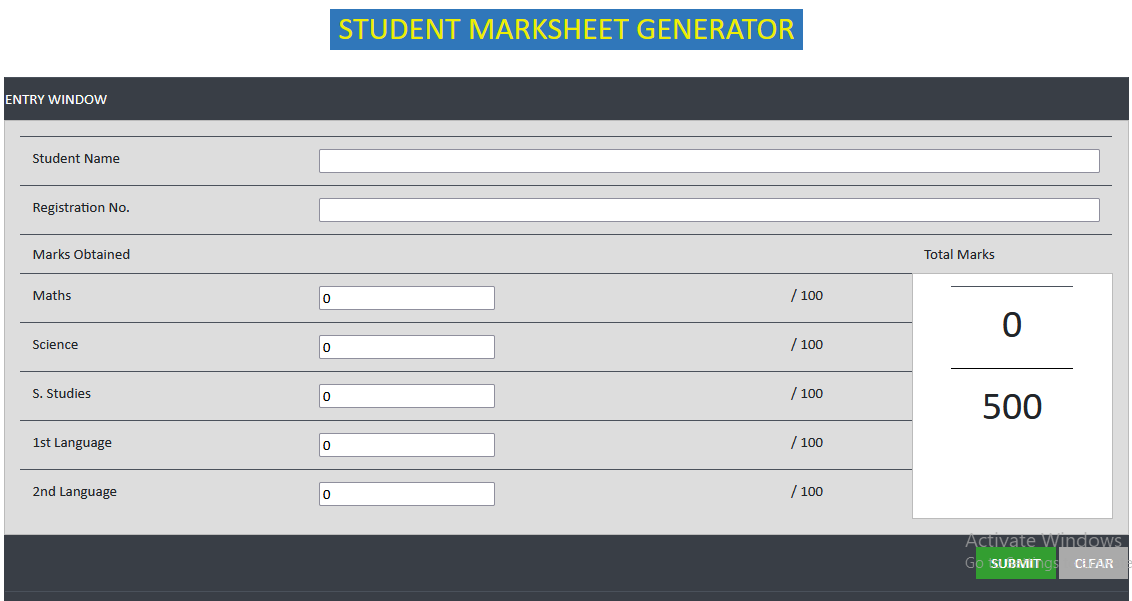Focus the S. Studies marks input
This screenshot has width=1132, height=601.
(406, 396)
